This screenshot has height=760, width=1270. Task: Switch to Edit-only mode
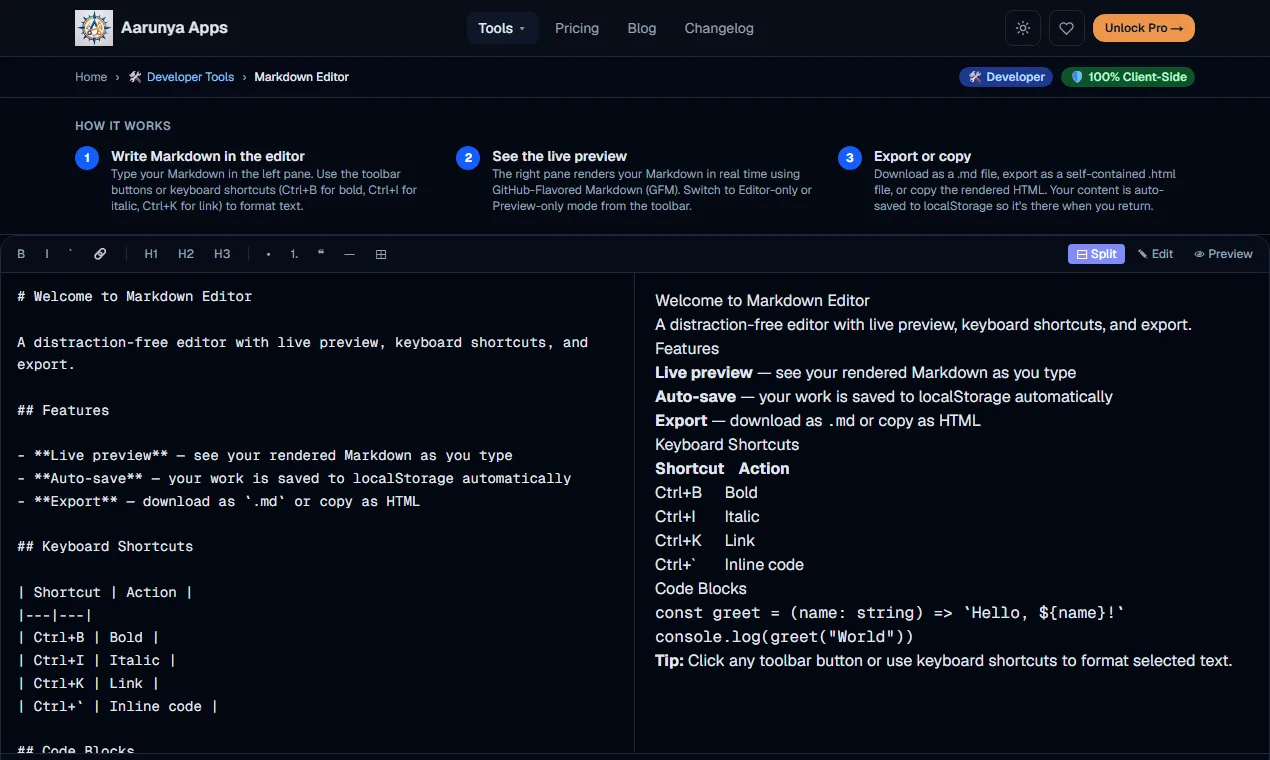[1156, 254]
